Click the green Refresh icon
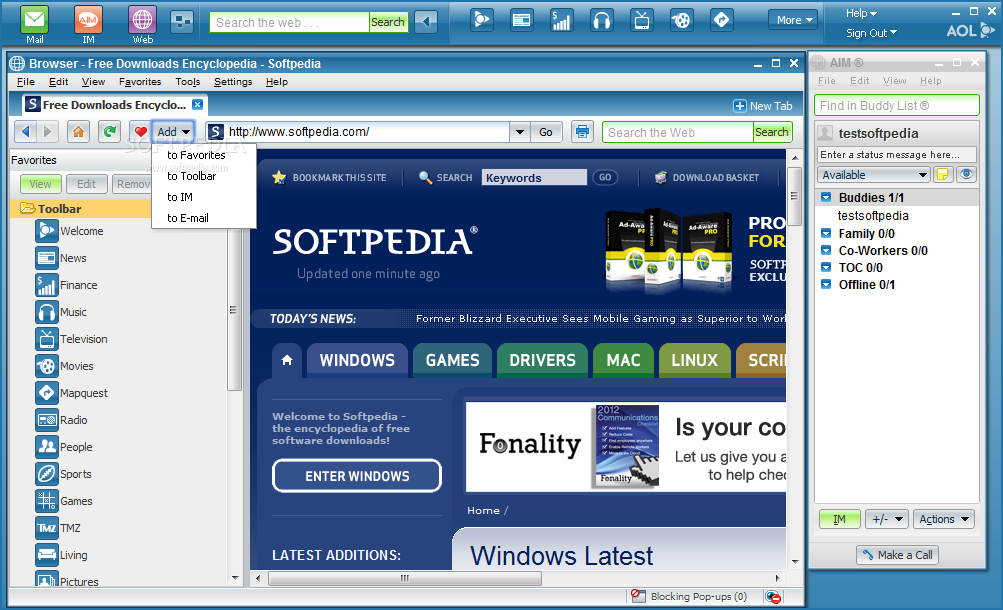This screenshot has width=1003, height=610. [109, 132]
